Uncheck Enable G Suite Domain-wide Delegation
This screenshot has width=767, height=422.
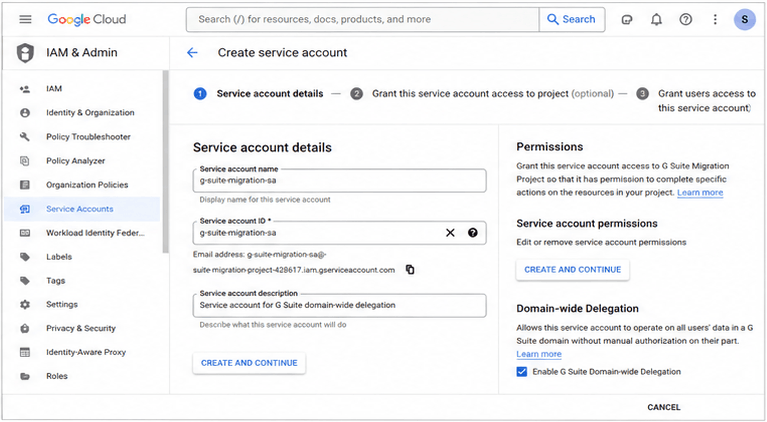pos(522,372)
